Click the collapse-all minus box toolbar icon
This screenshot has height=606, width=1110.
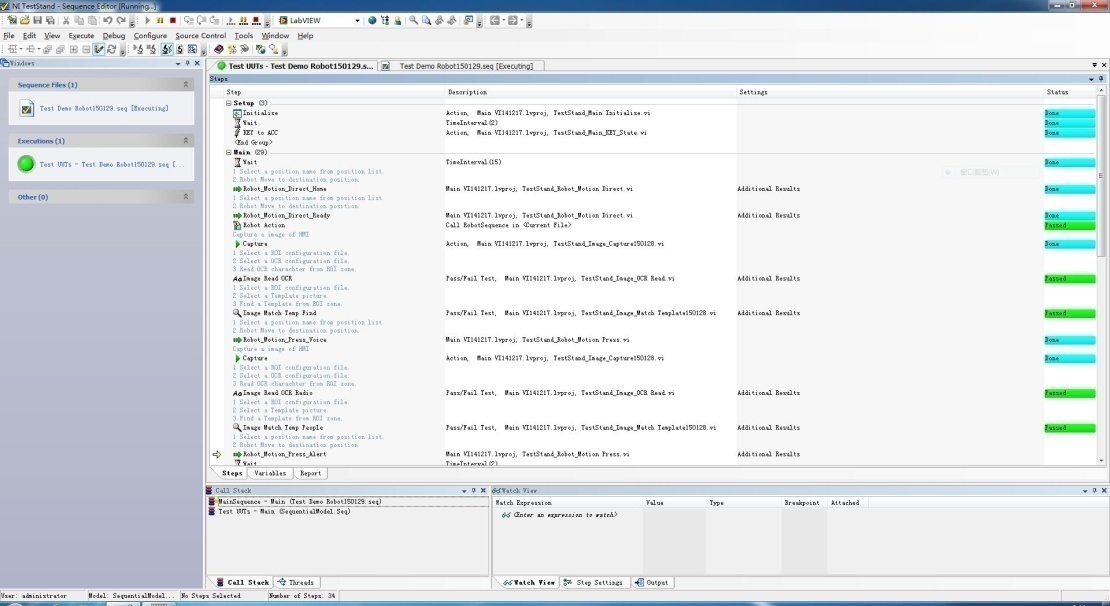tap(86, 50)
